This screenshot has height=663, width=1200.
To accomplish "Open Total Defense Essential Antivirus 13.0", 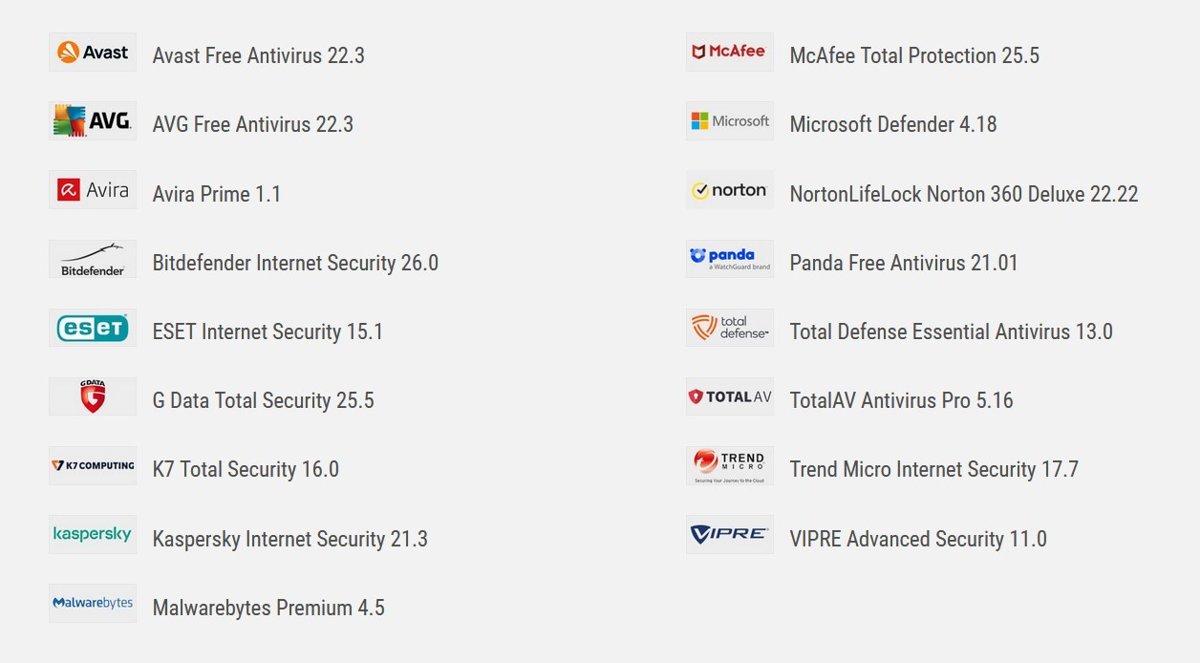I will (x=951, y=332).
